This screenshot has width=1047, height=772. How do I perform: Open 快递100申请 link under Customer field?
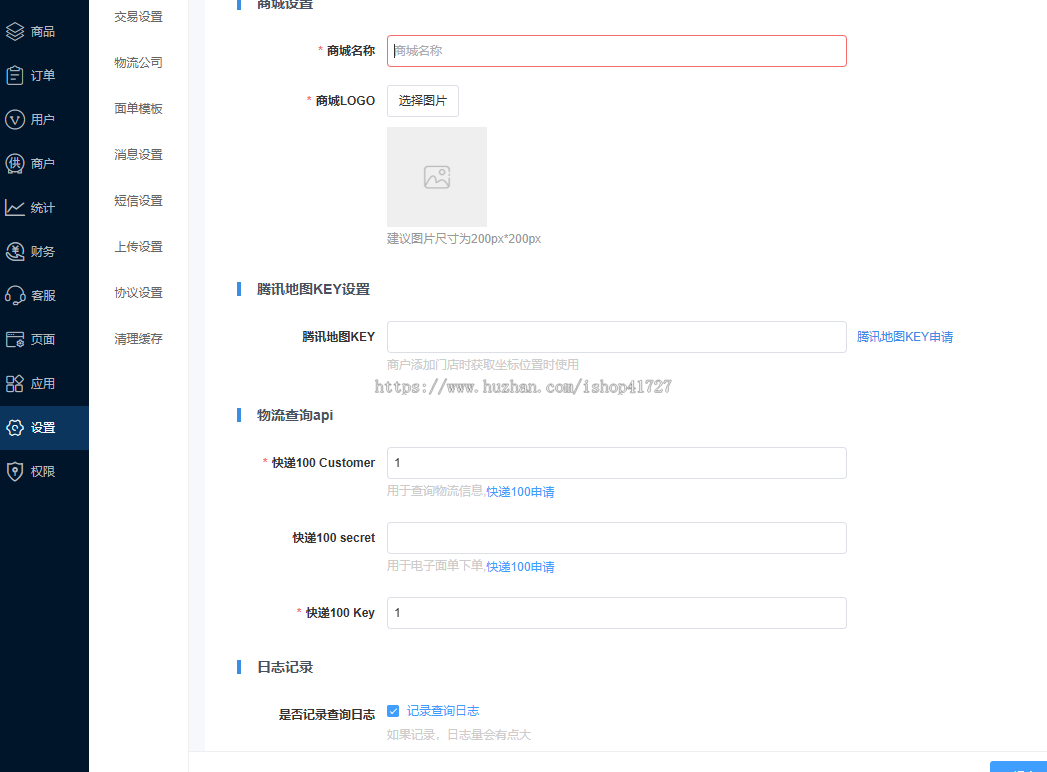[520, 492]
